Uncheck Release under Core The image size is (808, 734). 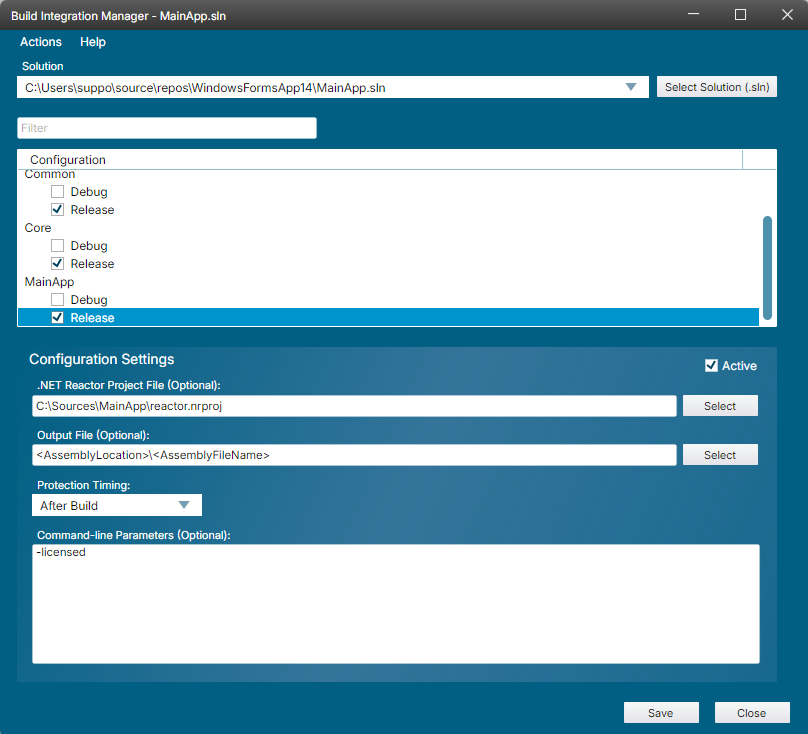(58, 264)
